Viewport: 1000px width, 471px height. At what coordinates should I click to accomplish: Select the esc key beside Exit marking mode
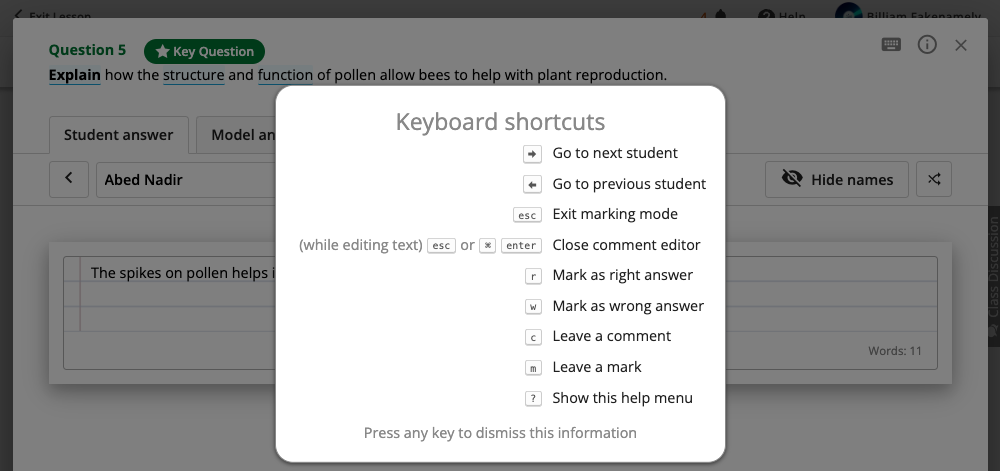(x=527, y=215)
